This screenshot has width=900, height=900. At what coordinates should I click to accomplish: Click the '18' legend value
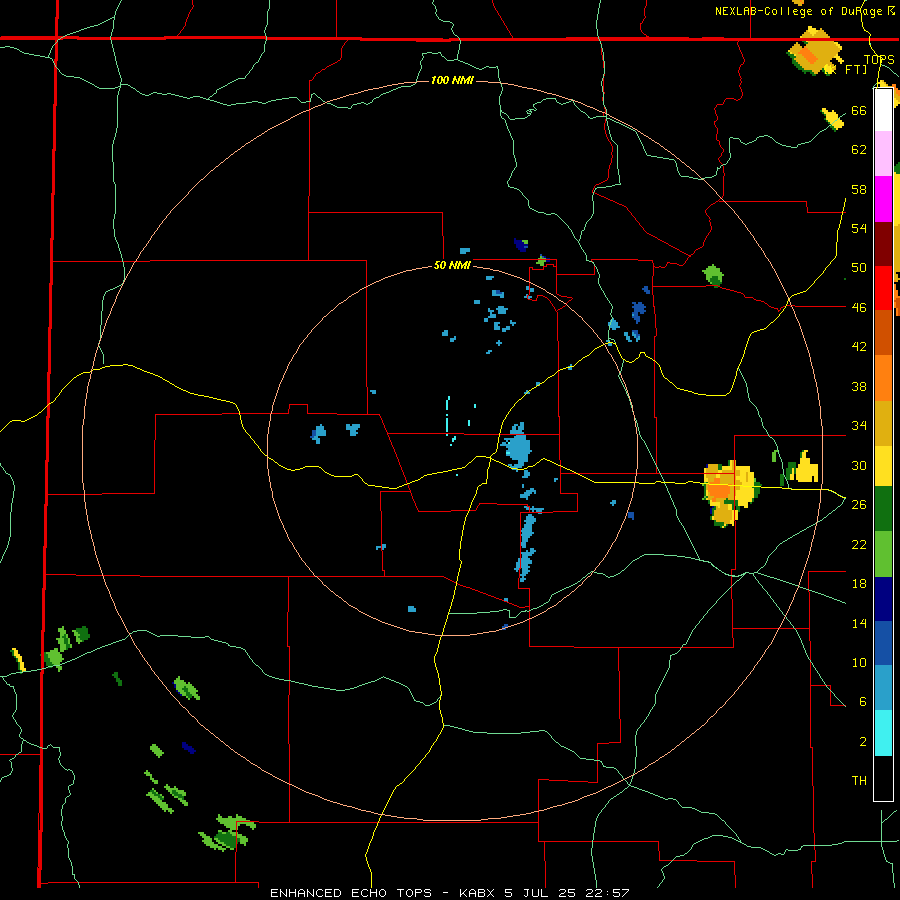click(x=859, y=584)
